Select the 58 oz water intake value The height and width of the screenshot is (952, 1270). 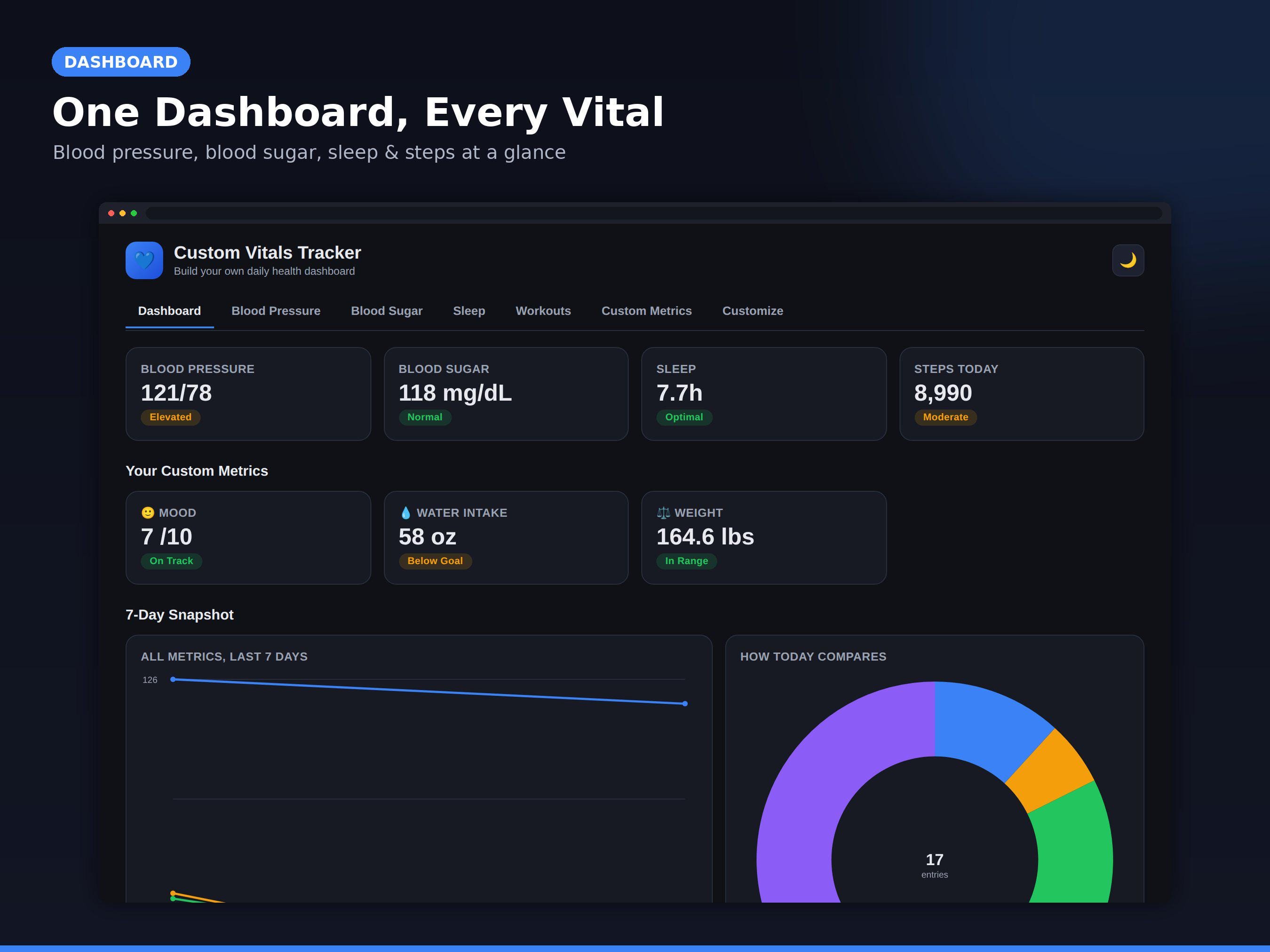427,537
